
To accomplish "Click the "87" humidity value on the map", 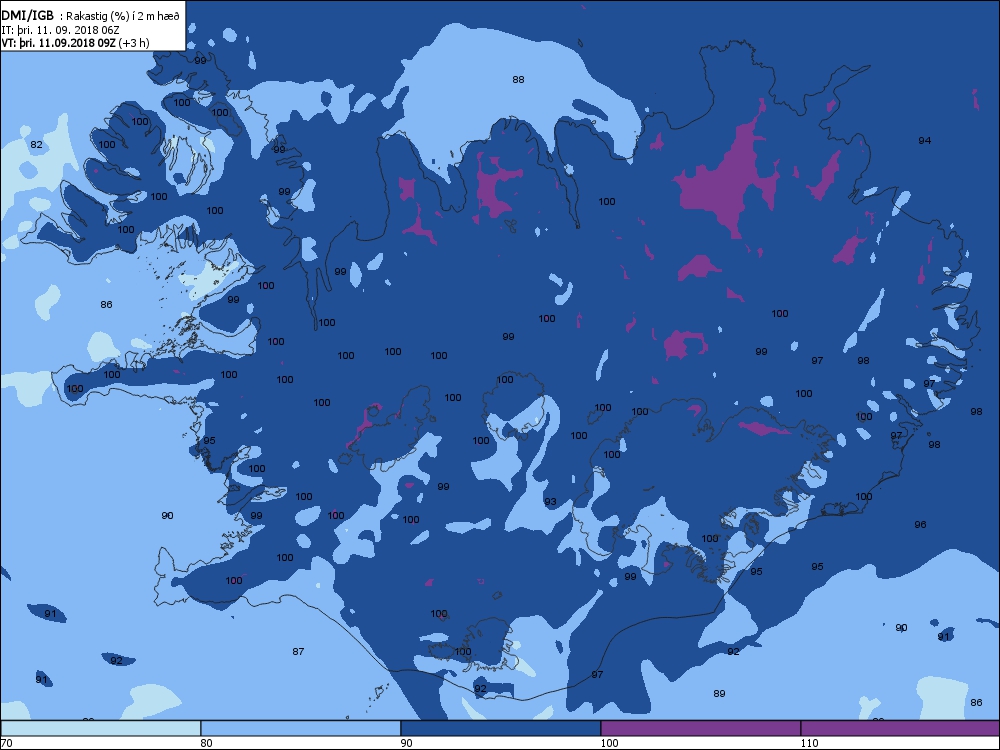I will 298,652.
